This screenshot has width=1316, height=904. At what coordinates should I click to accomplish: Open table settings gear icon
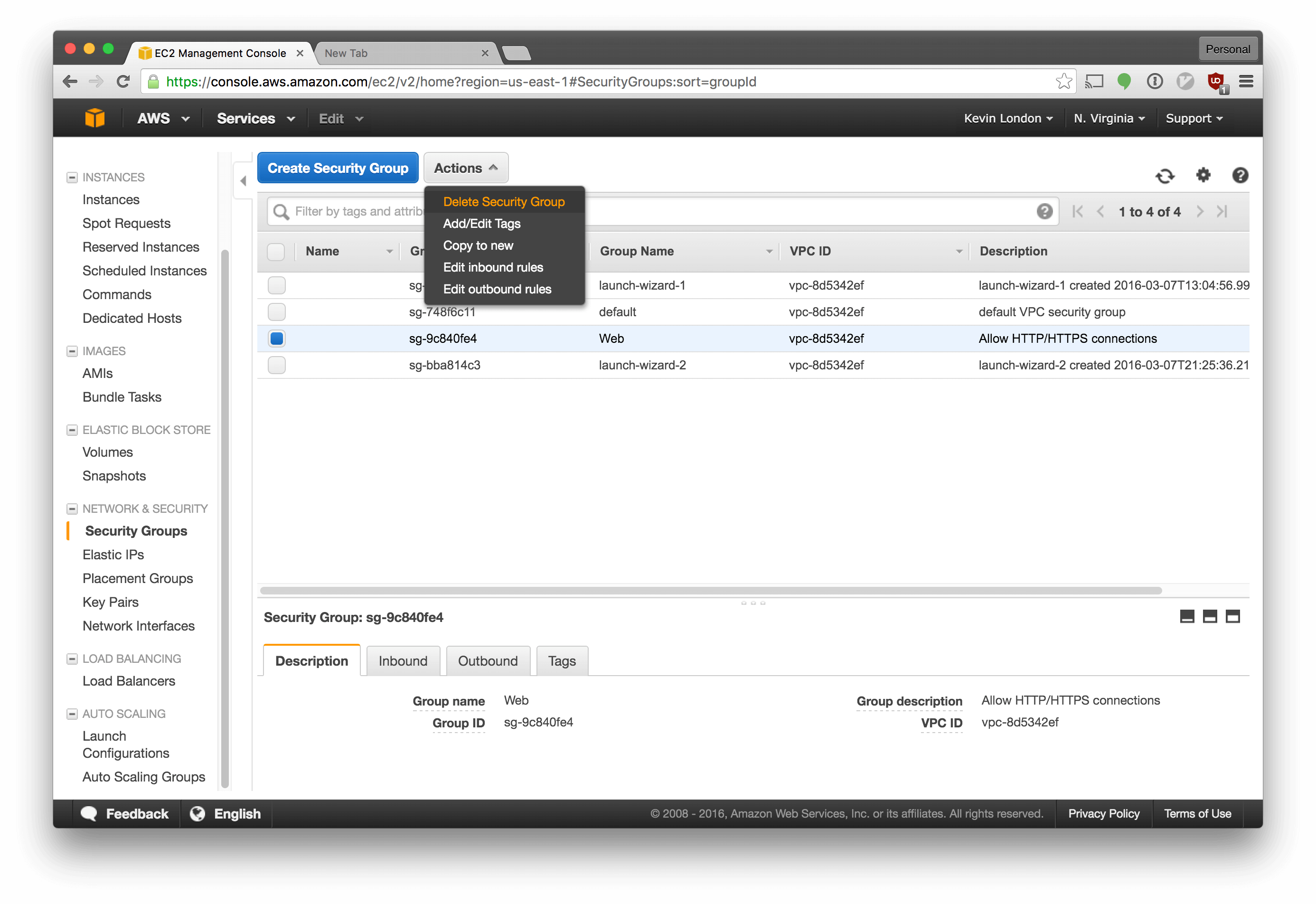[1203, 175]
